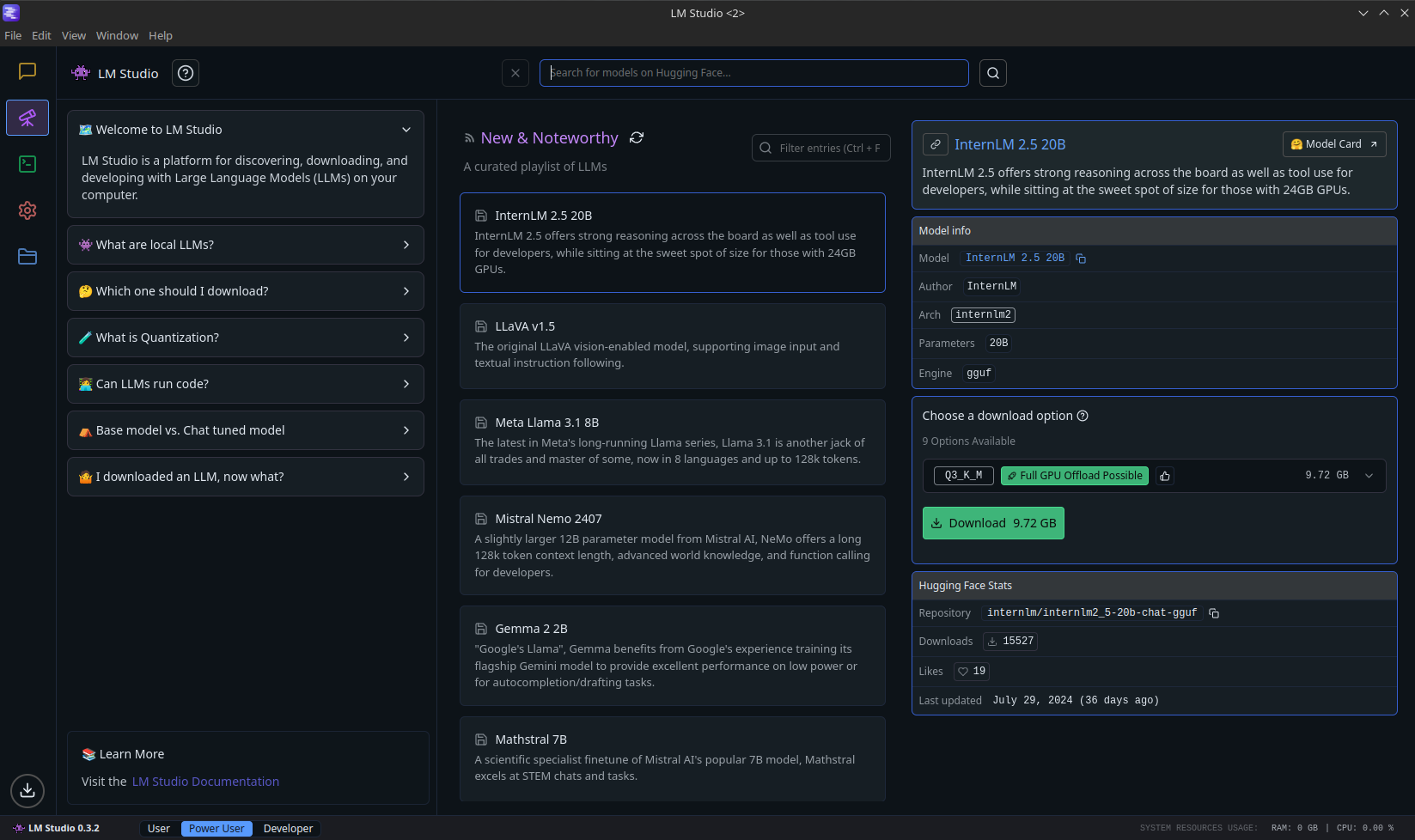Select the InternLM 2.5 20B model card

click(x=673, y=242)
